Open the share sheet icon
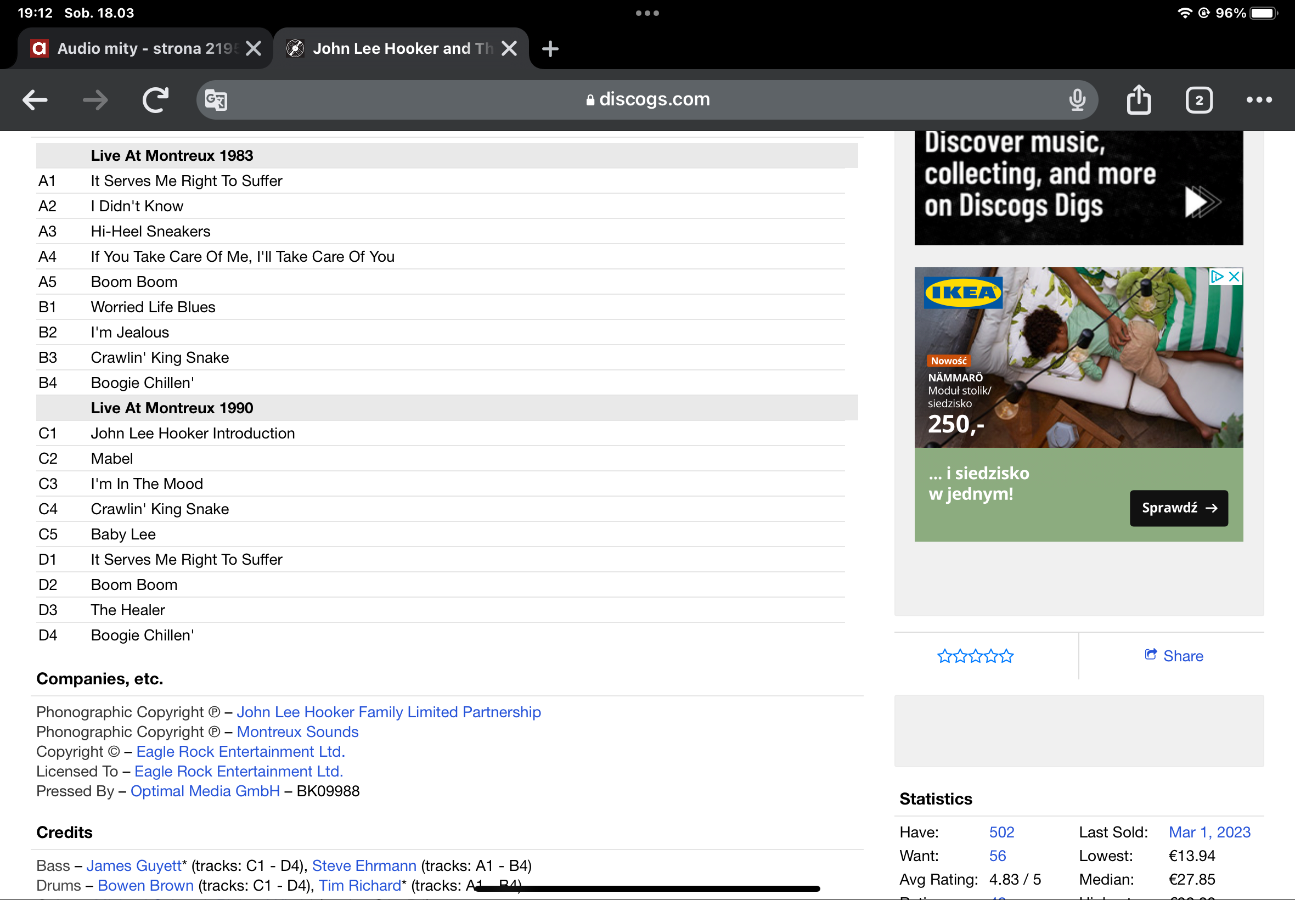The image size is (1295, 900). tap(1138, 99)
